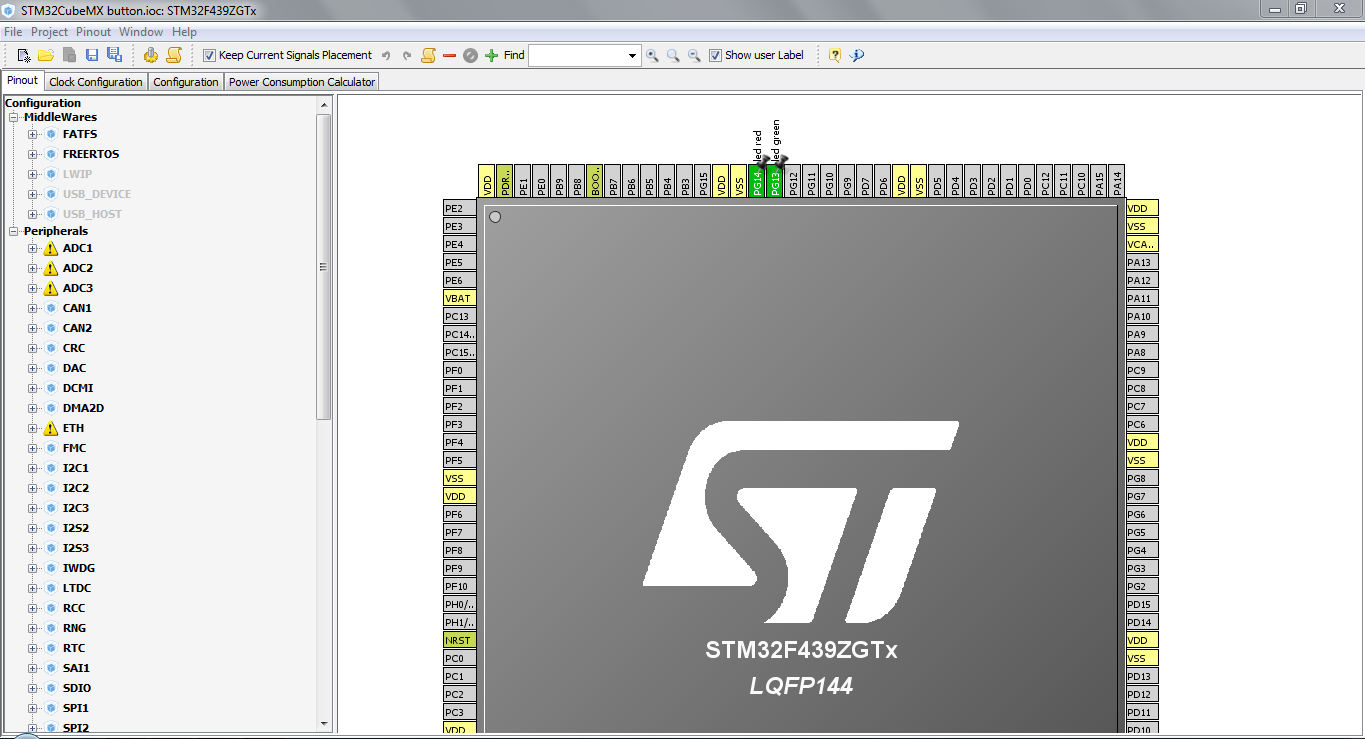The height and width of the screenshot is (739, 1365).
Task: Click into the Find text field
Action: [577, 55]
